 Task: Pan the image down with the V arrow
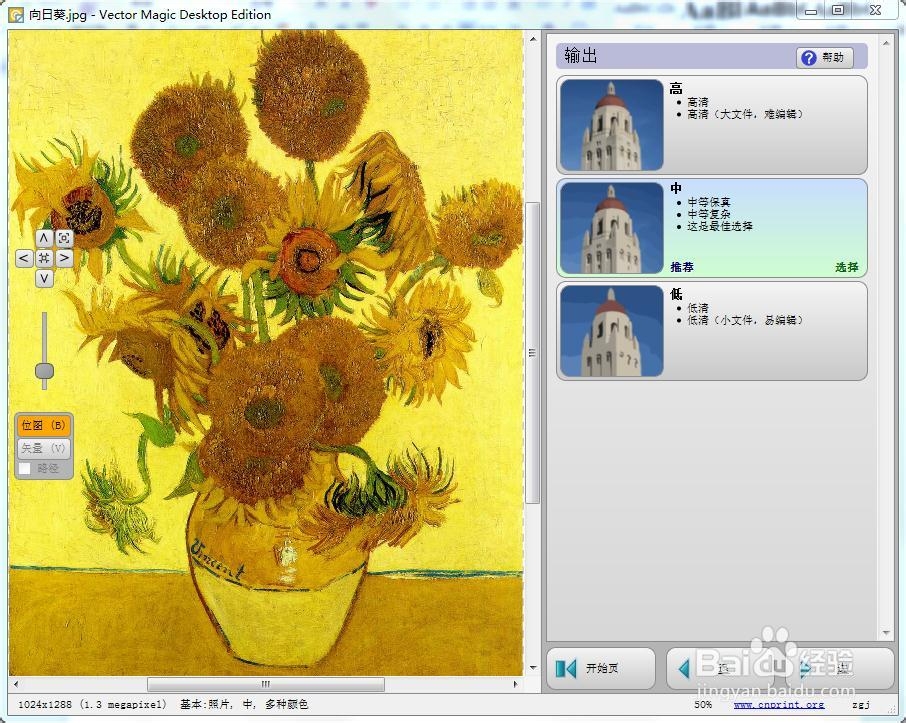pos(44,279)
